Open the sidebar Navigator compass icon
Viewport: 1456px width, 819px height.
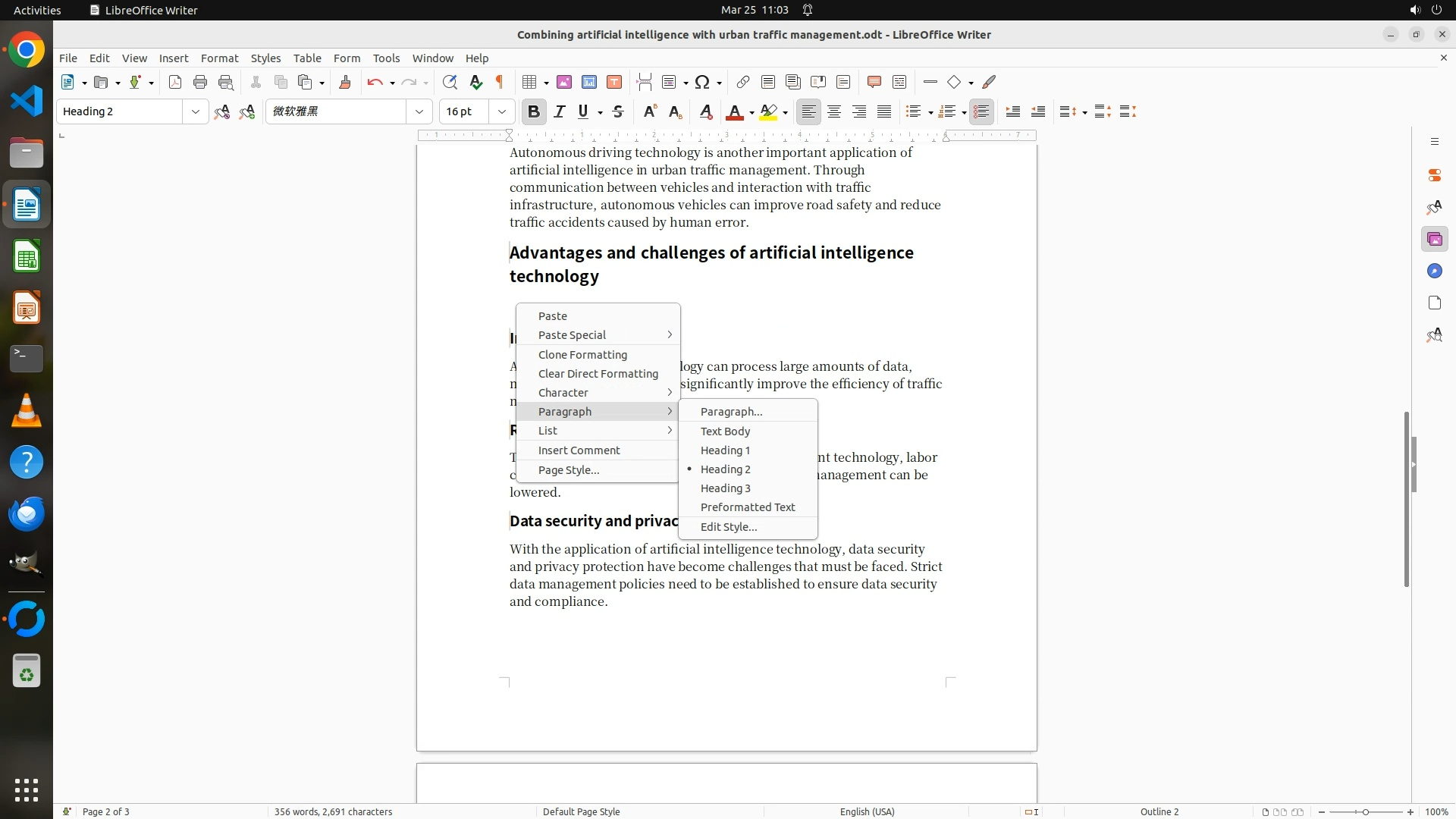pyautogui.click(x=1434, y=271)
